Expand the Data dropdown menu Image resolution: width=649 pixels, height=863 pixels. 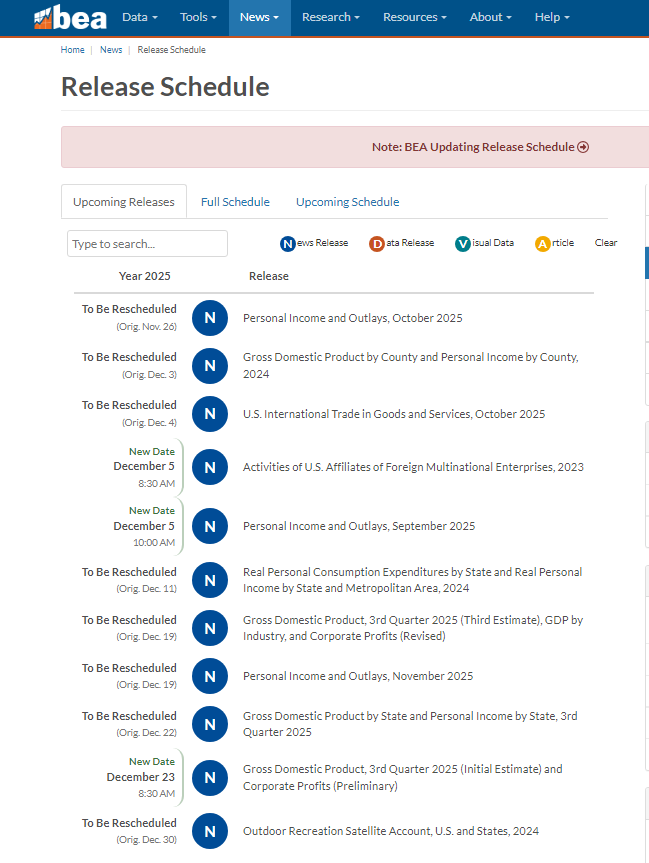140,17
